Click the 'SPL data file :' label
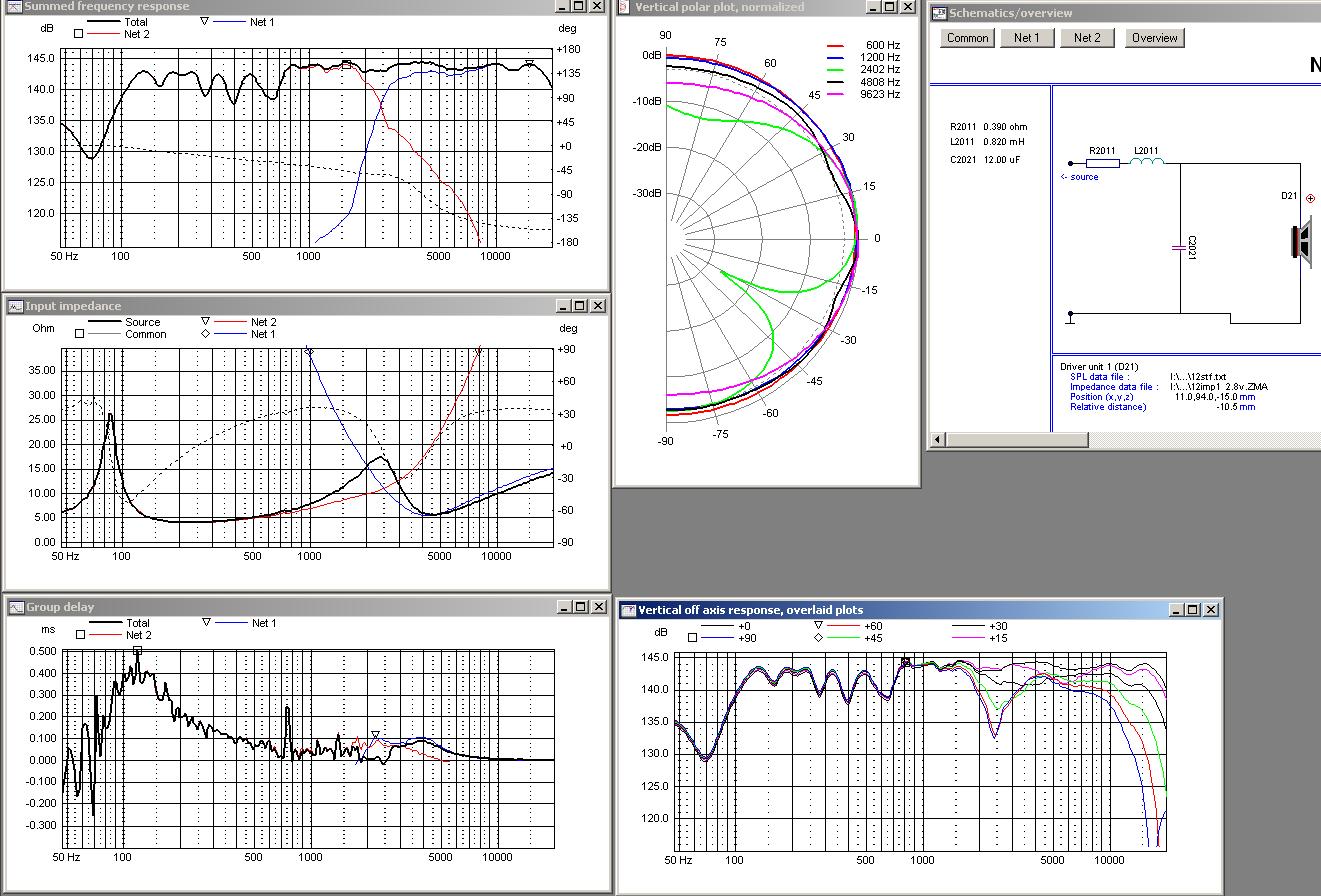 (x=1100, y=377)
